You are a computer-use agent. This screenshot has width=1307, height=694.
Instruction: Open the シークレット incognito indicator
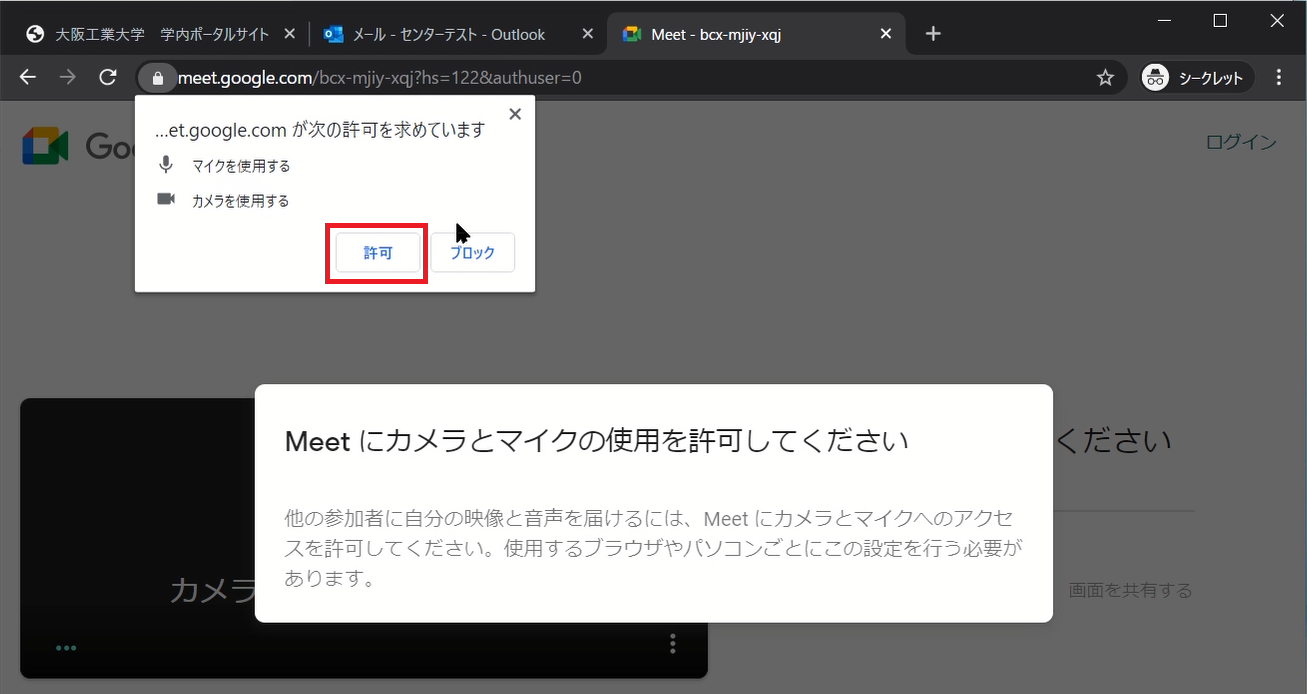(x=1197, y=77)
